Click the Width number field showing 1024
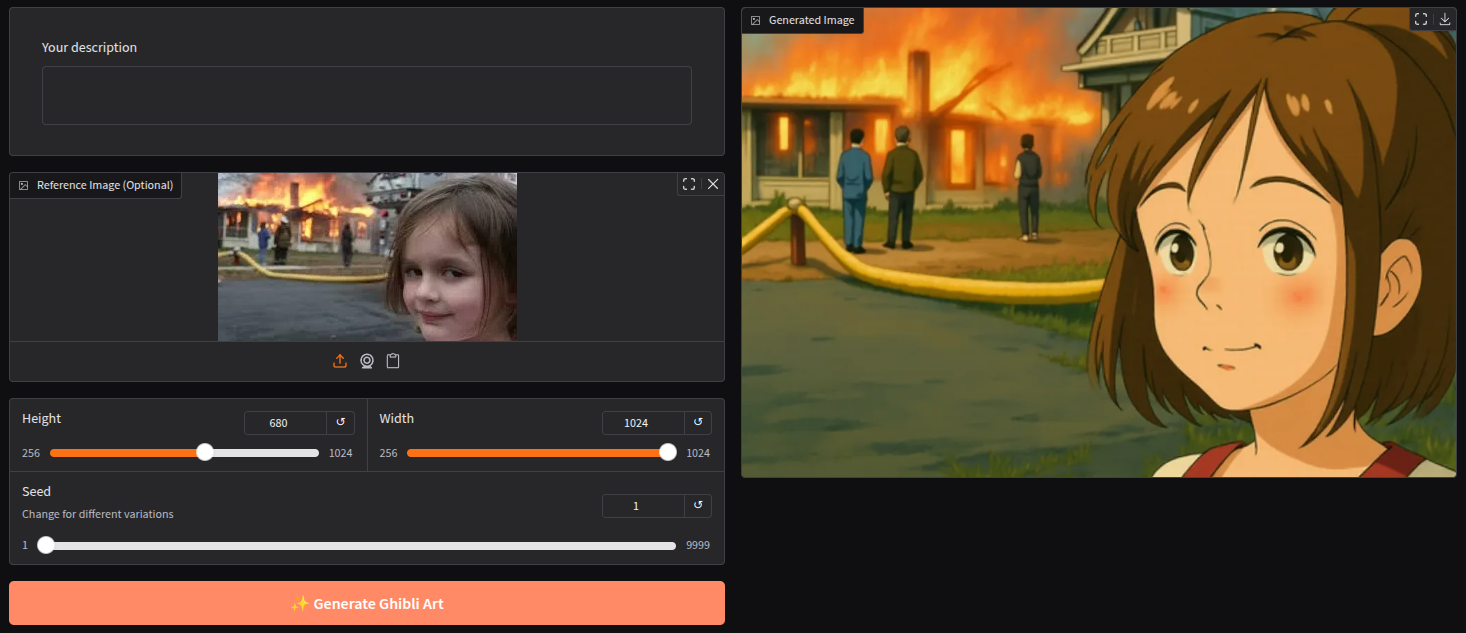Viewport: 1466px width, 633px height. point(643,423)
